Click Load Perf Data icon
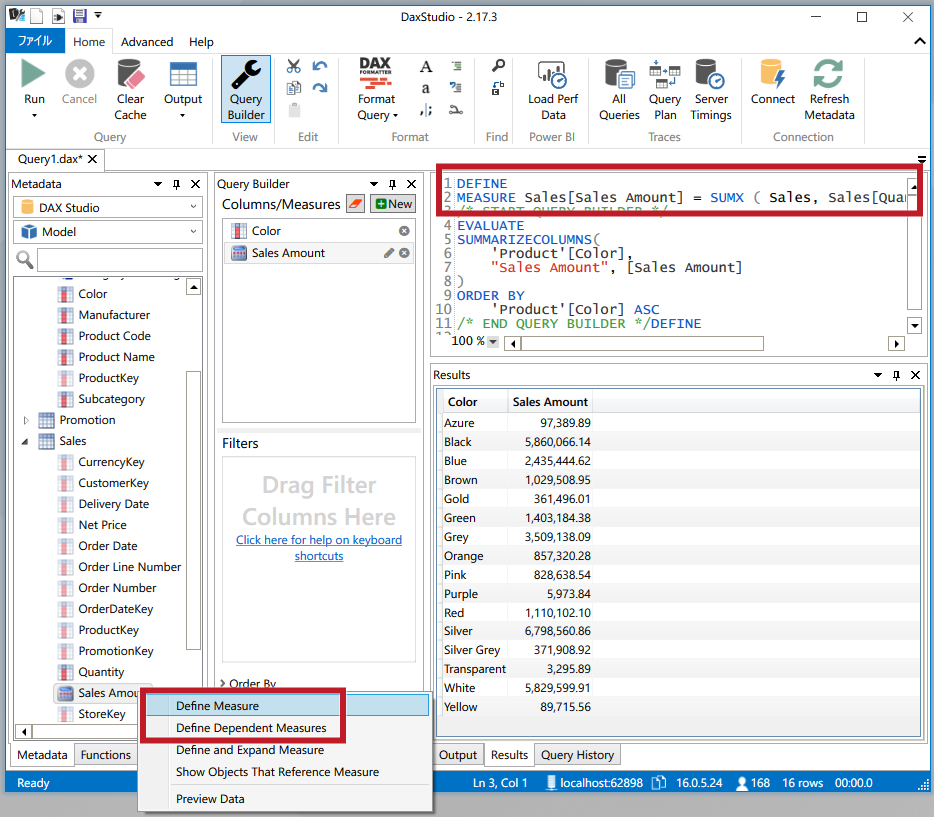 (552, 74)
